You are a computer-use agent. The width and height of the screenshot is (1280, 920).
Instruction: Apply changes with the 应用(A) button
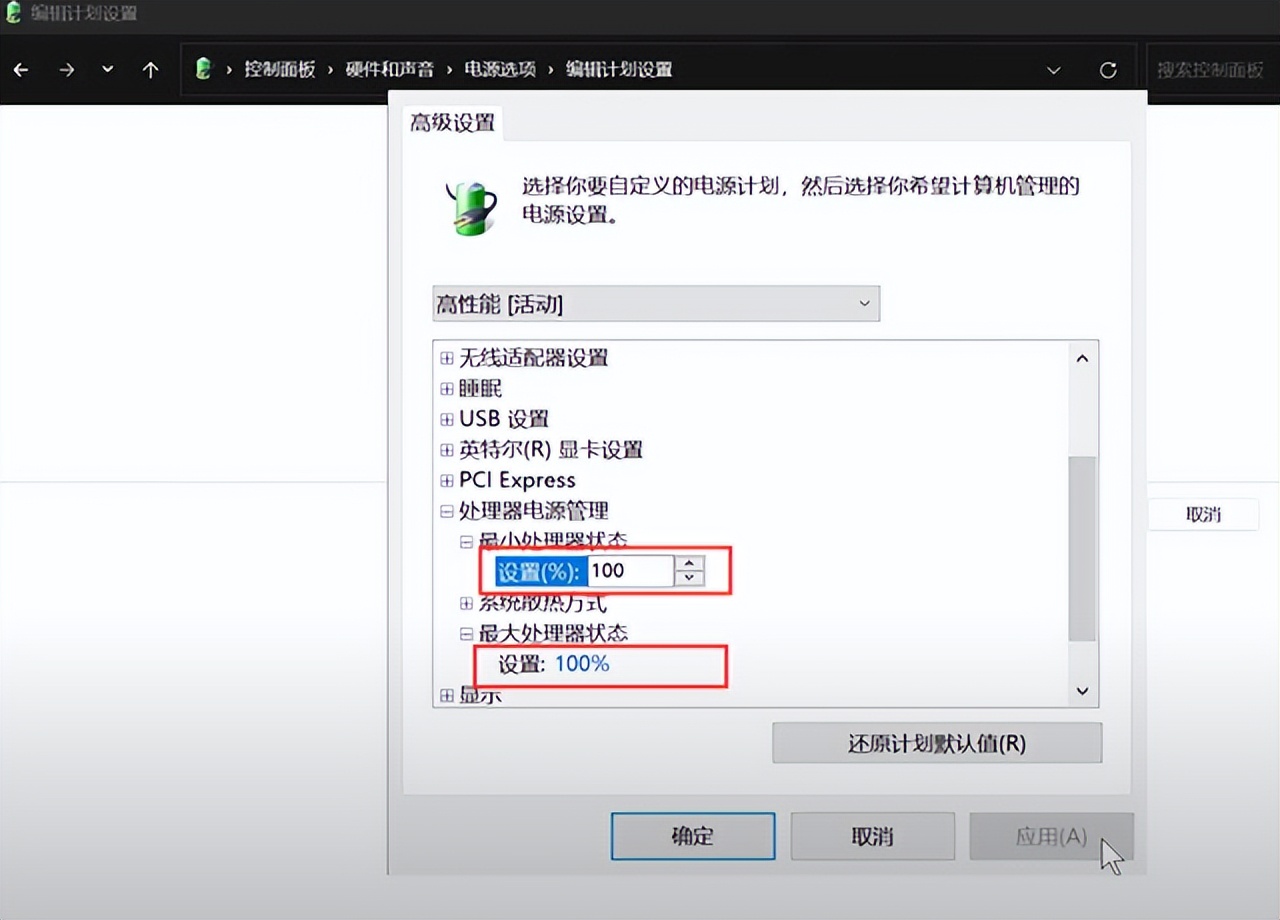coord(1051,836)
